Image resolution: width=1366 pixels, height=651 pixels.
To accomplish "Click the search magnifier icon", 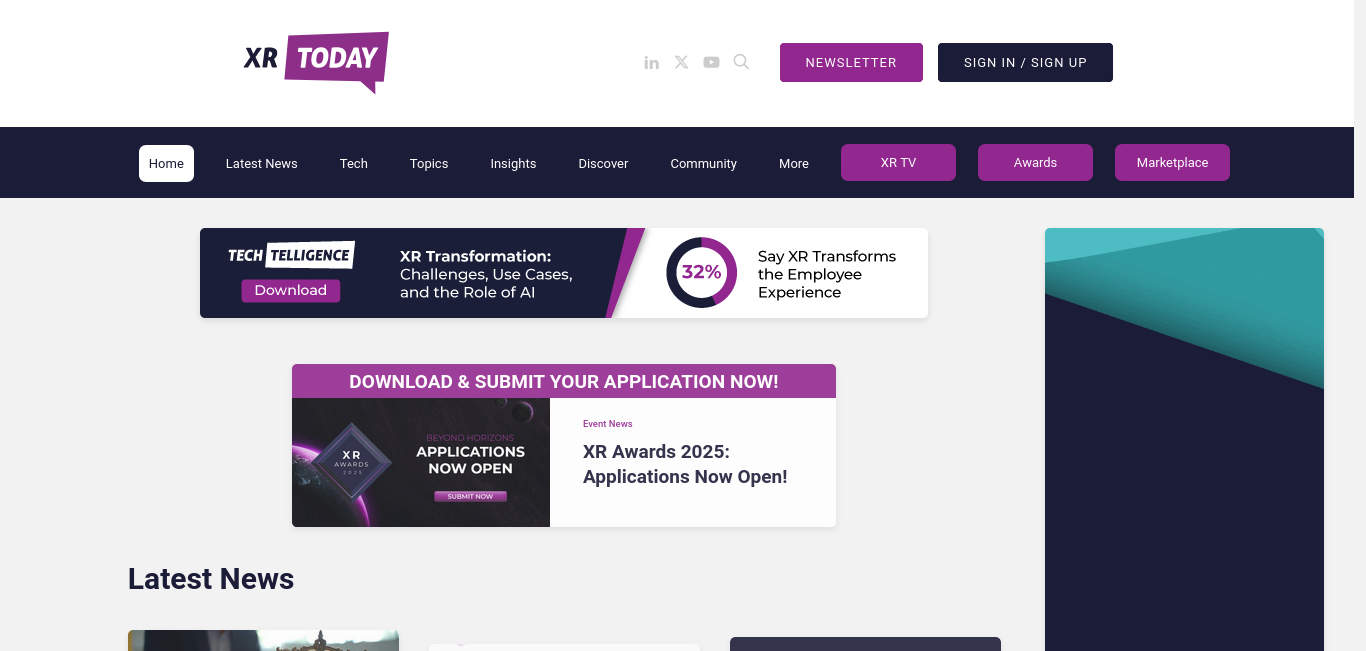I will click(741, 62).
